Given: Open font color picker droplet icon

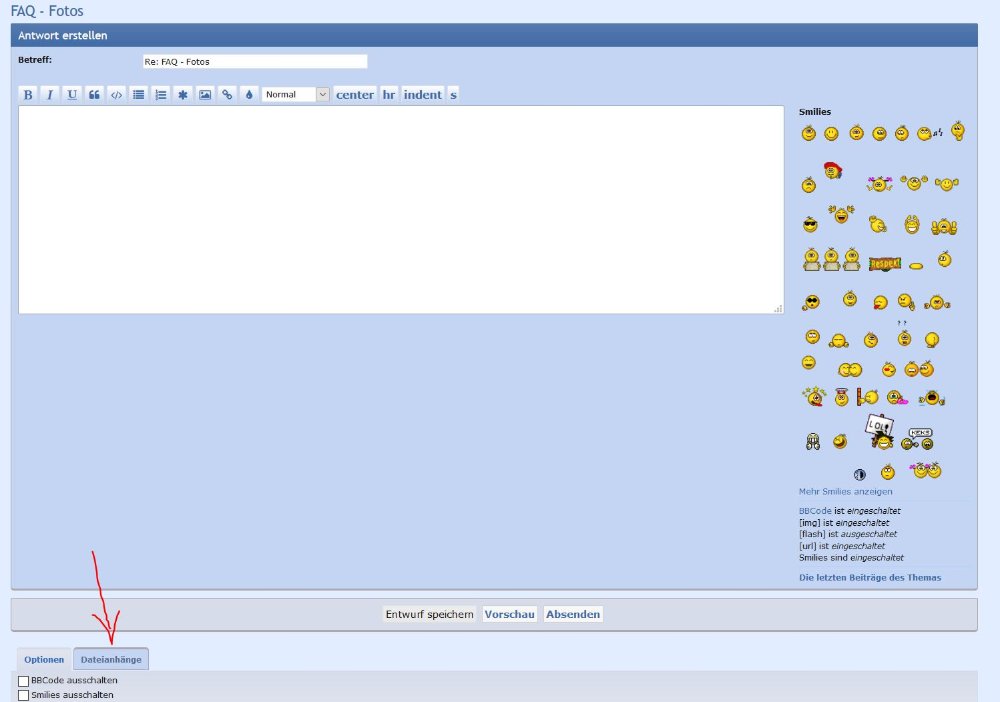Looking at the screenshot, I should [249, 95].
